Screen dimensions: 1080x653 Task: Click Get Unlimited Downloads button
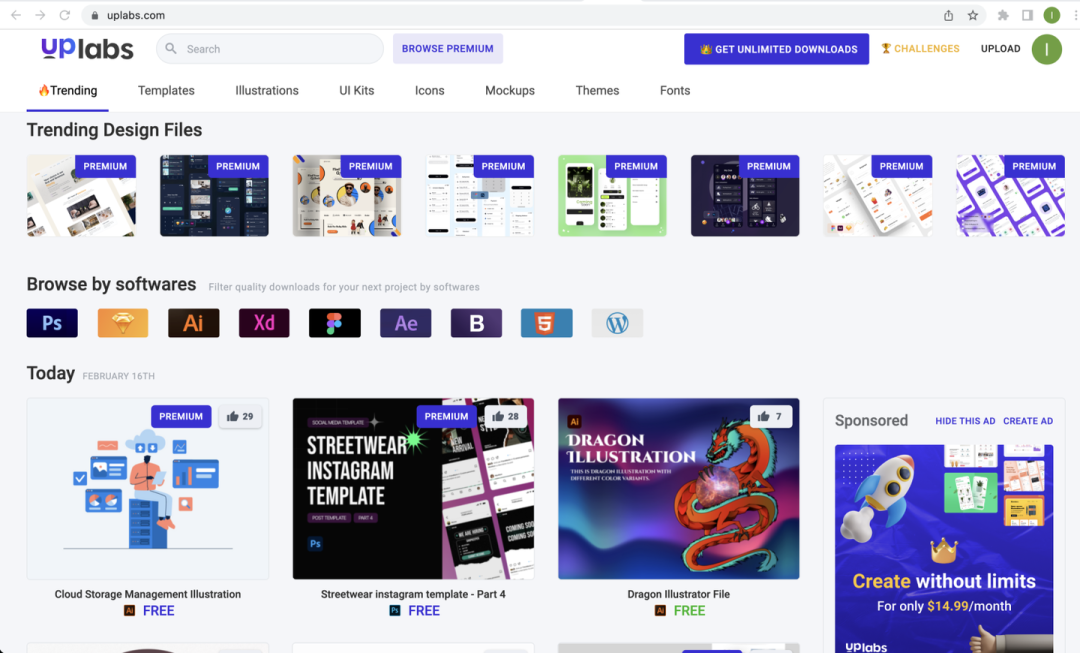(776, 49)
